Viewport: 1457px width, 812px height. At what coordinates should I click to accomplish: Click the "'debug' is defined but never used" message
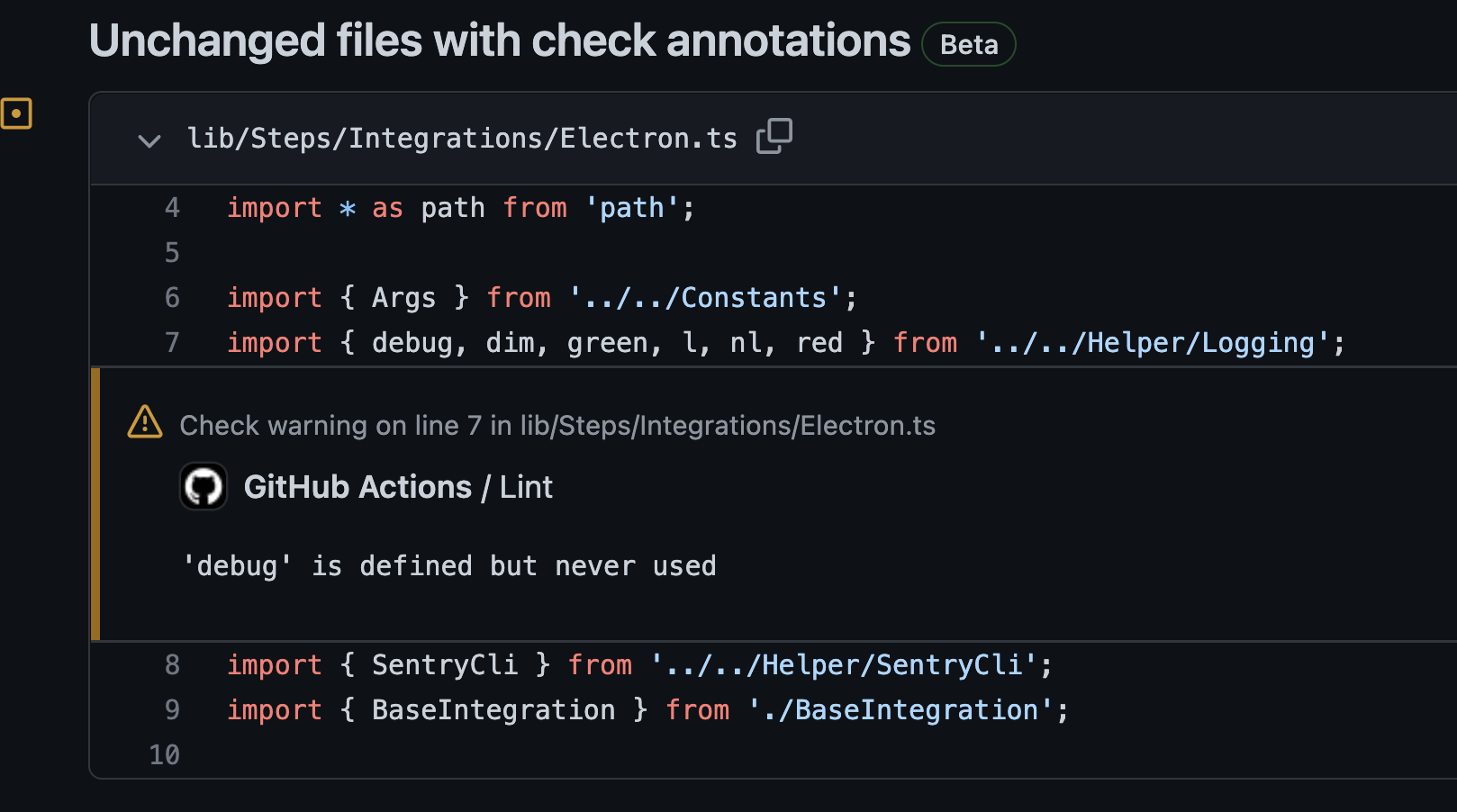click(x=449, y=566)
